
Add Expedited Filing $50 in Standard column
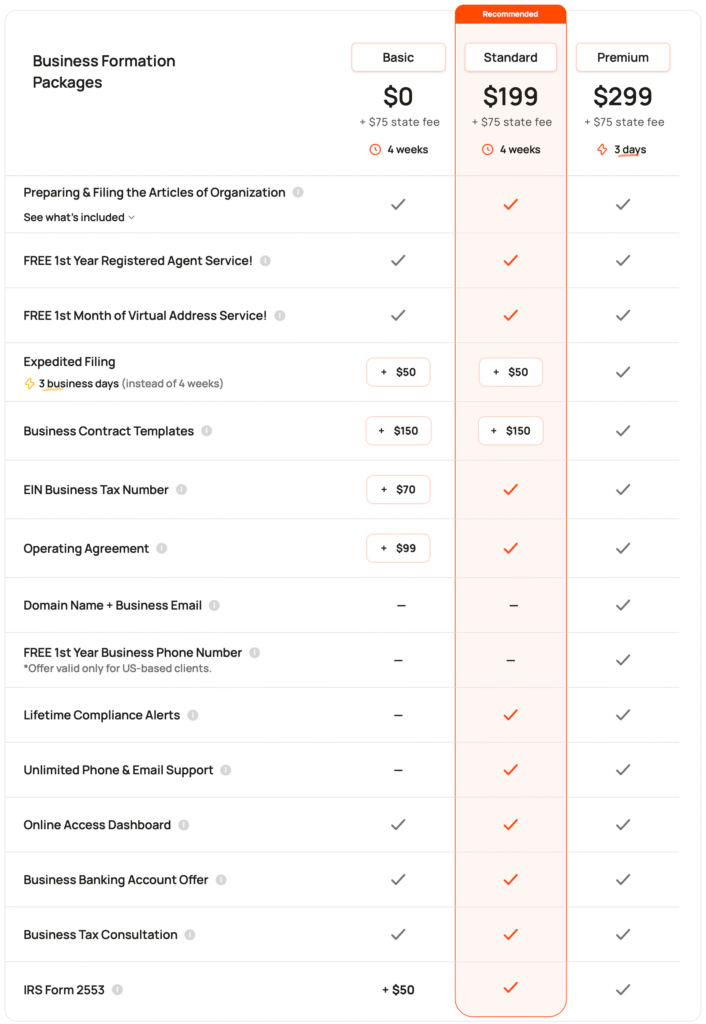tap(511, 372)
